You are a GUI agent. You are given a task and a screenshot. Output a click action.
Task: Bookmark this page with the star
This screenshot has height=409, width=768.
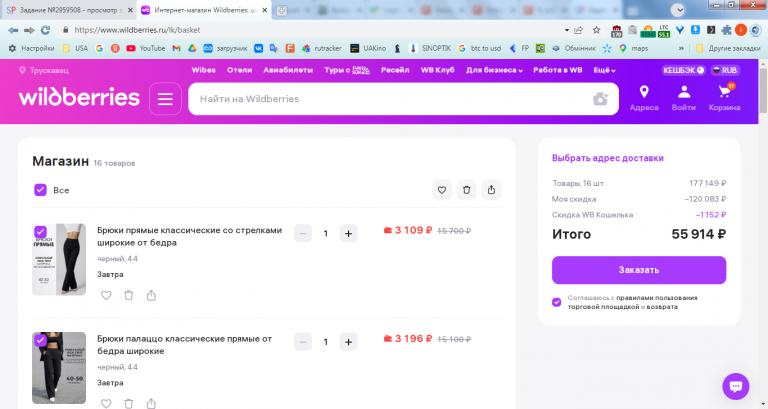[x=596, y=30]
